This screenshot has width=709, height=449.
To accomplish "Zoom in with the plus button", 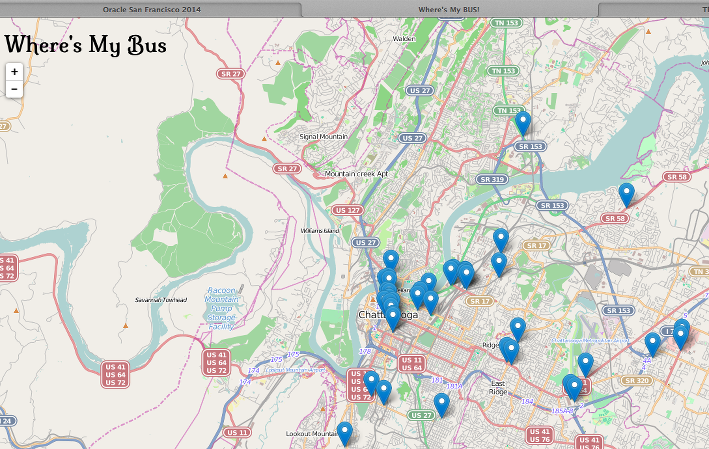I will click(x=14, y=71).
